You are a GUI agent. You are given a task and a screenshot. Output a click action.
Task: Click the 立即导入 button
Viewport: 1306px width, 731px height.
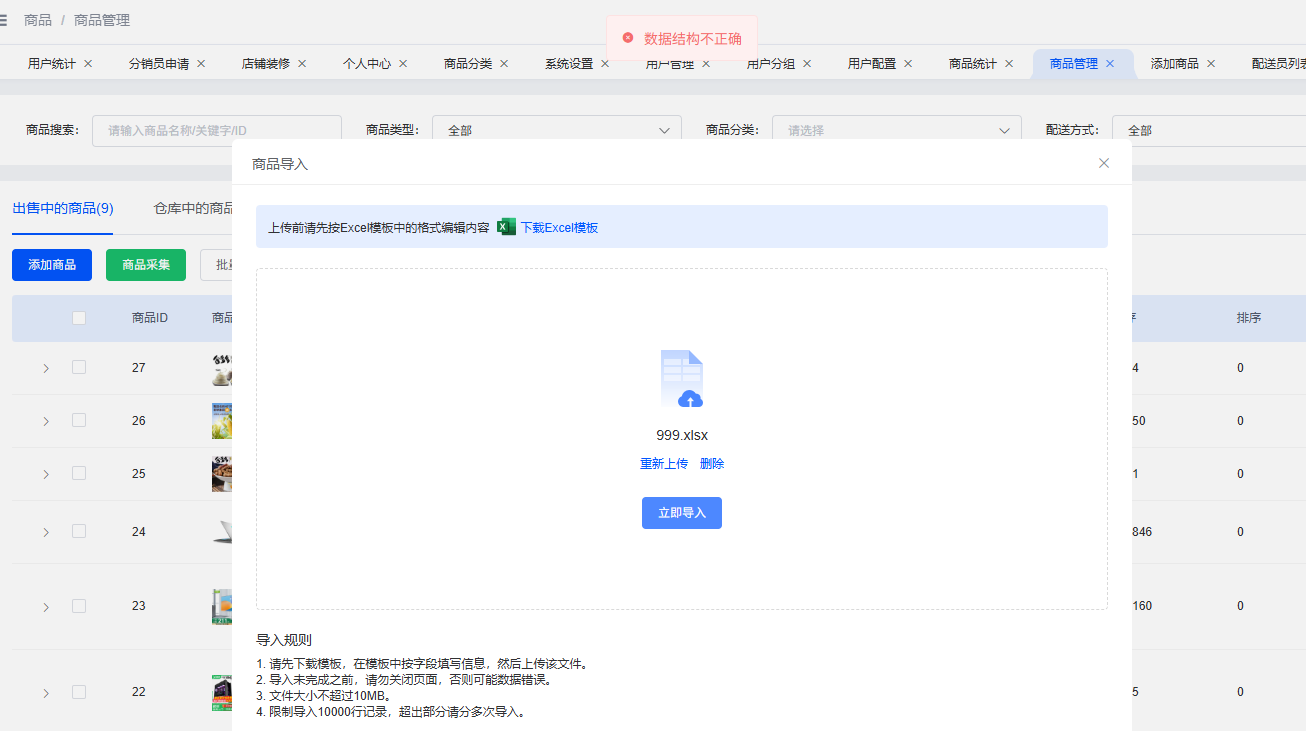tap(682, 513)
